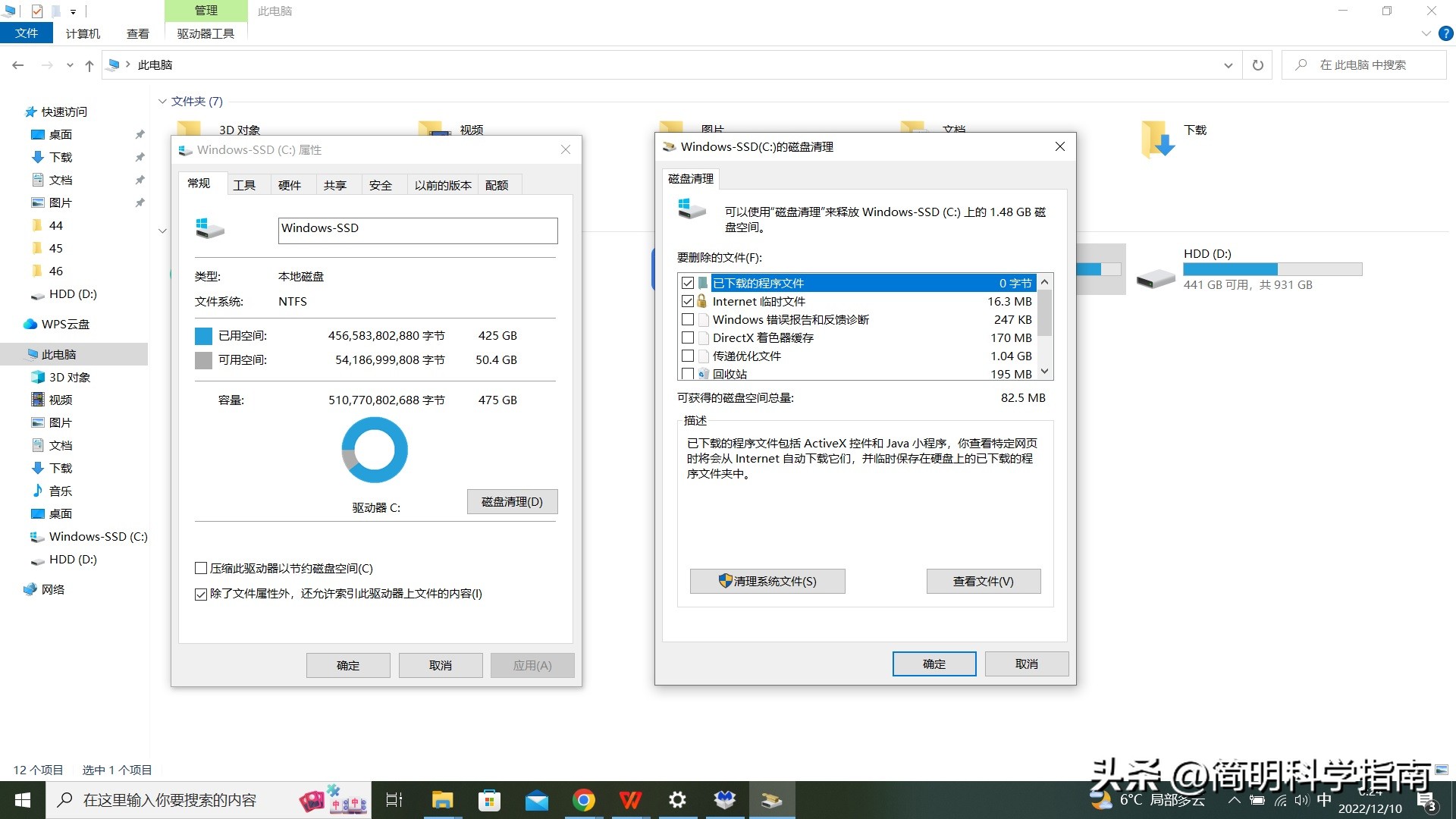Click the up-one-level folder arrow

point(89,65)
